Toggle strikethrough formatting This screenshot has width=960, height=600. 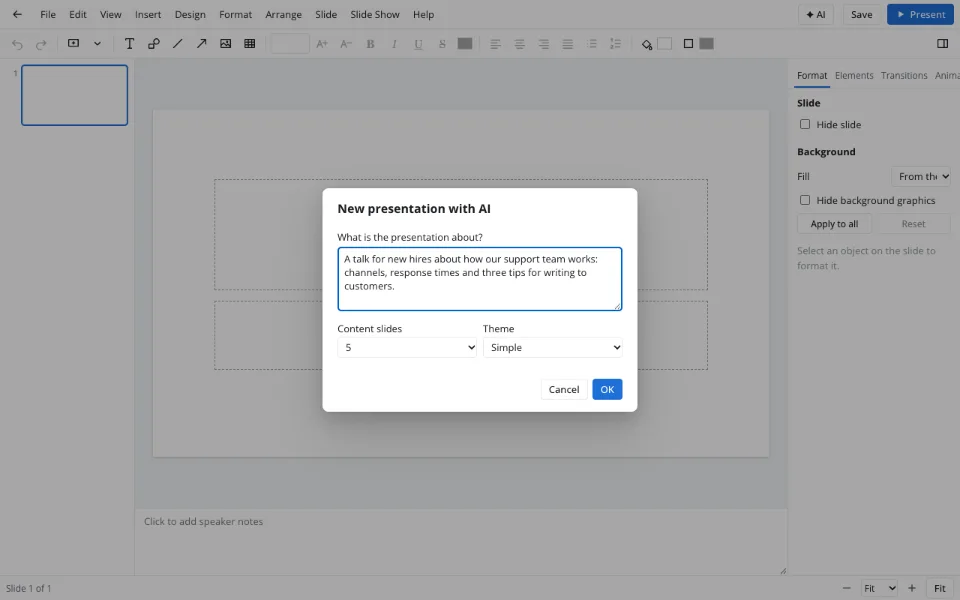pos(442,43)
